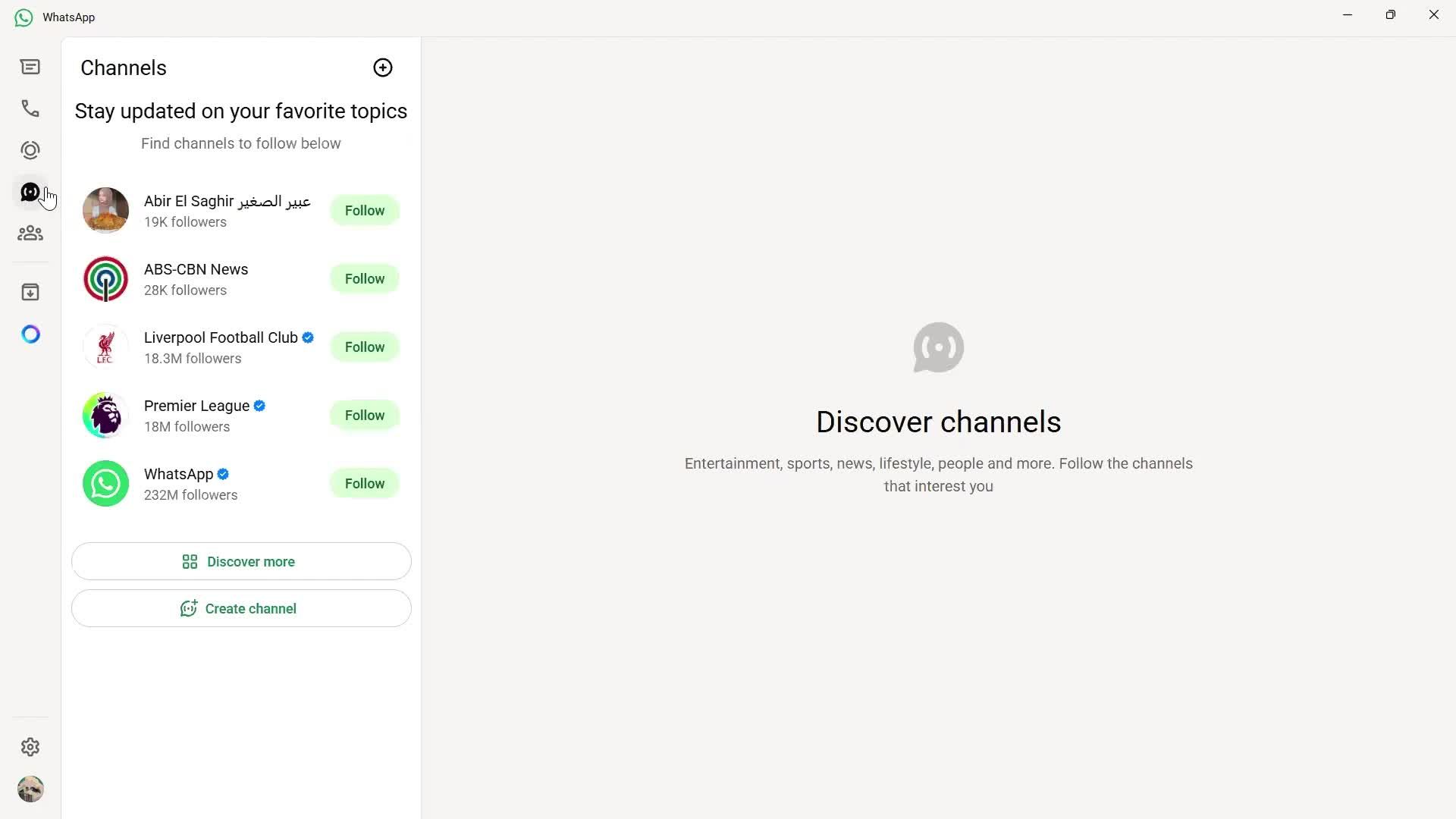
Task: Open Liverpool Football Club channel avatar
Action: (105, 347)
